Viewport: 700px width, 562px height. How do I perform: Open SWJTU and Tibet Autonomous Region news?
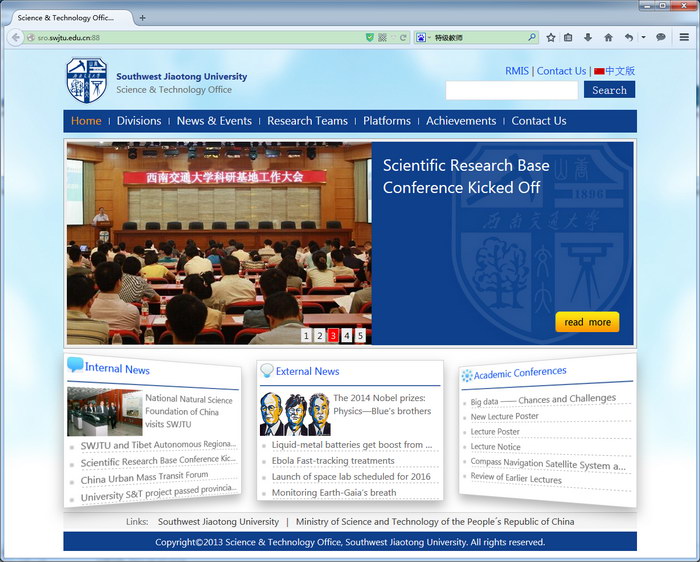tap(158, 445)
